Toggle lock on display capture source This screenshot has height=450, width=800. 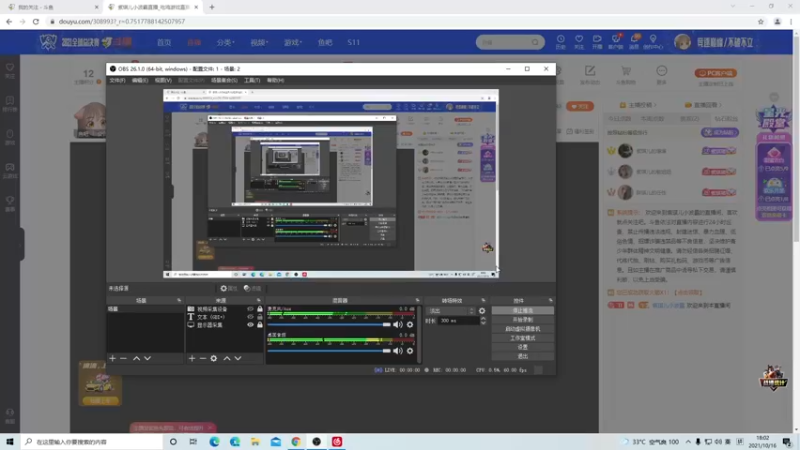[x=260, y=325]
